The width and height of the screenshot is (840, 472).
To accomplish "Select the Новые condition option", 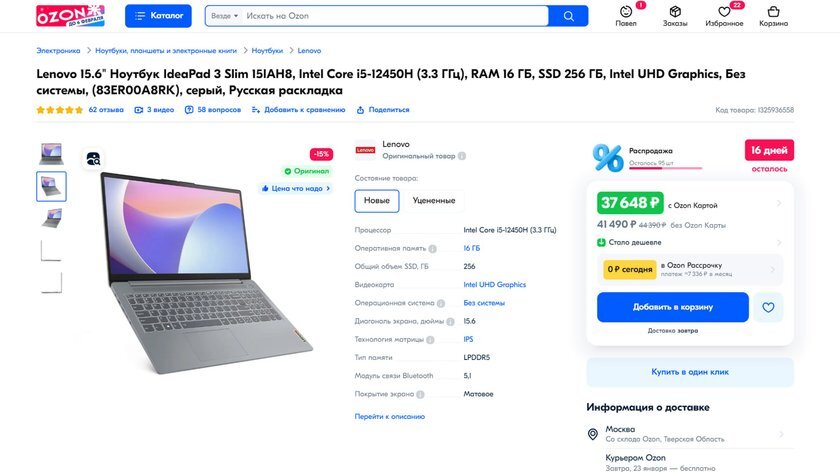I will point(377,200).
